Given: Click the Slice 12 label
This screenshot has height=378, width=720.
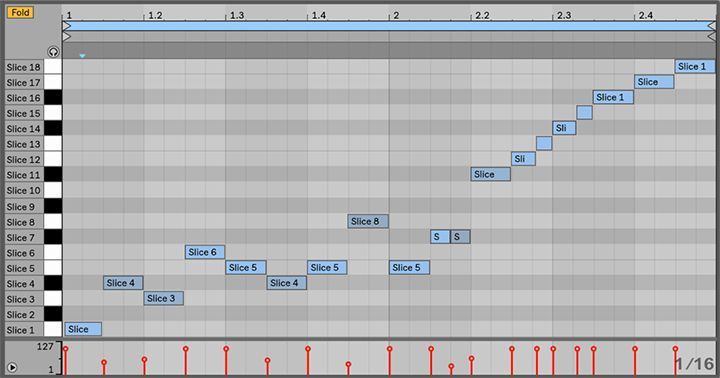Looking at the screenshot, I should [x=23, y=159].
